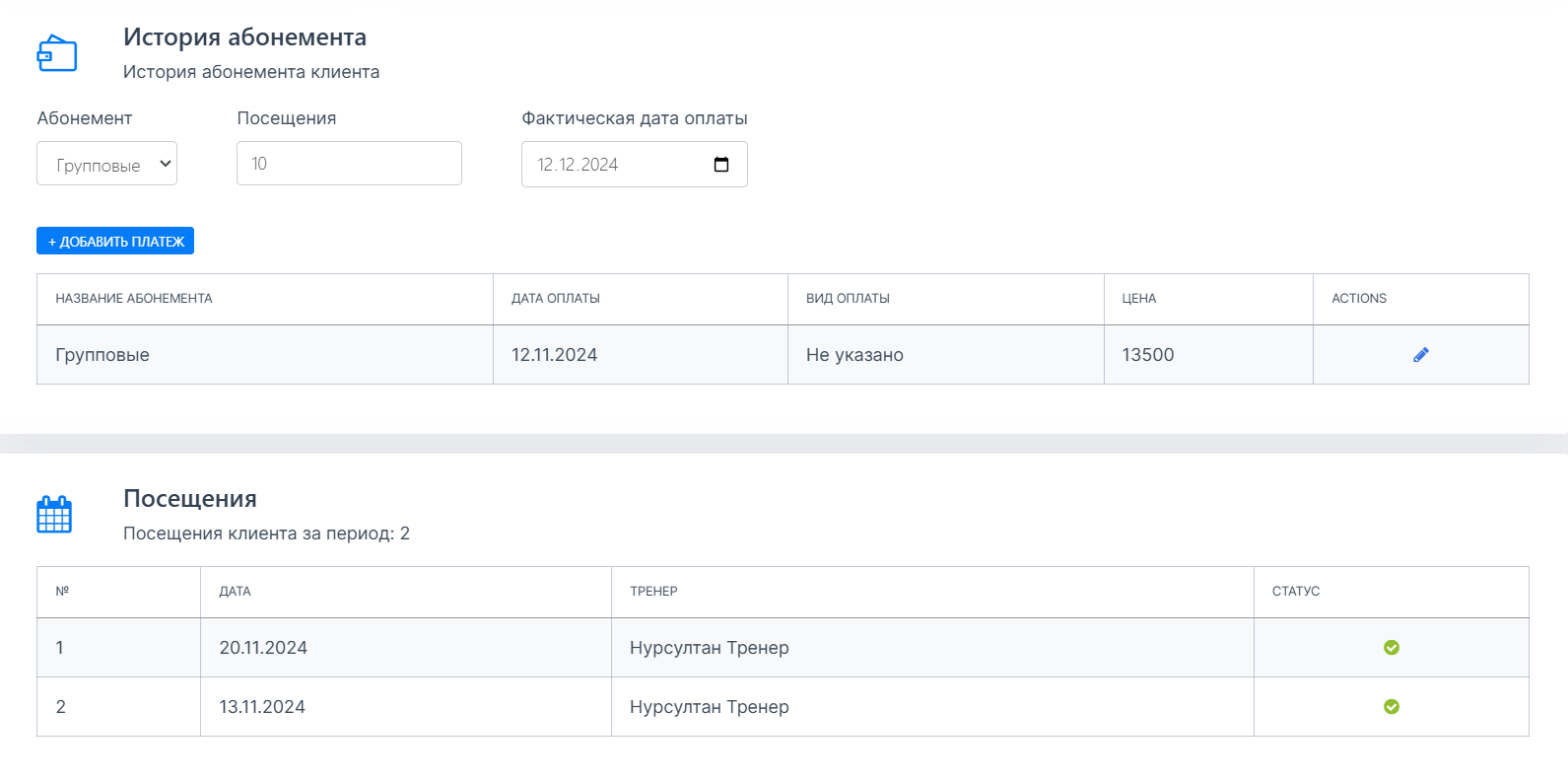
Task: Click green status check for 20.11.2024 visit
Action: coord(1391,648)
